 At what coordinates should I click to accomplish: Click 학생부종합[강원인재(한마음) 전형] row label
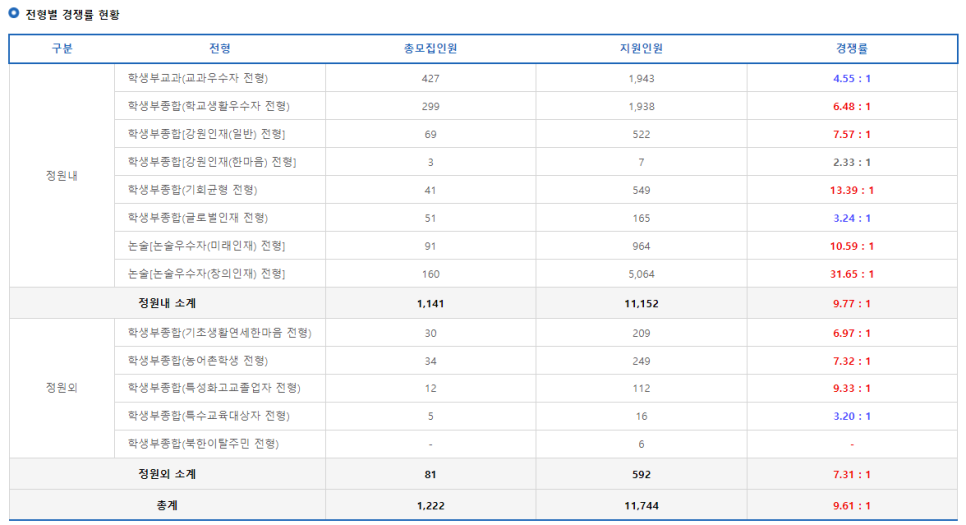[212, 162]
